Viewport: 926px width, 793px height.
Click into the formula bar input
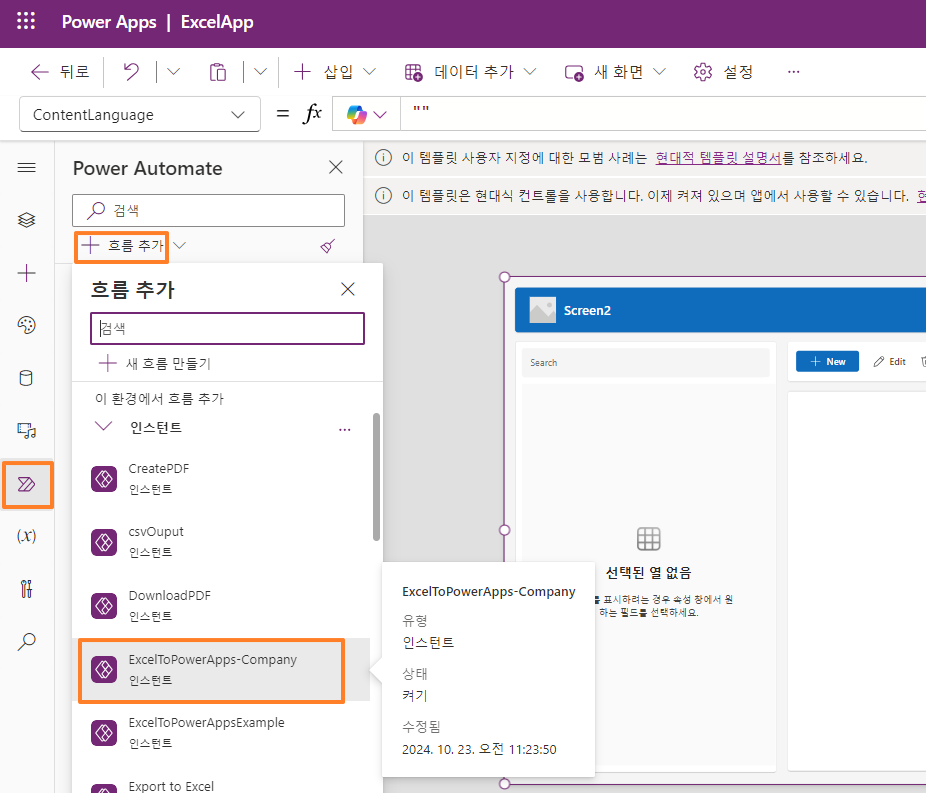[663, 114]
